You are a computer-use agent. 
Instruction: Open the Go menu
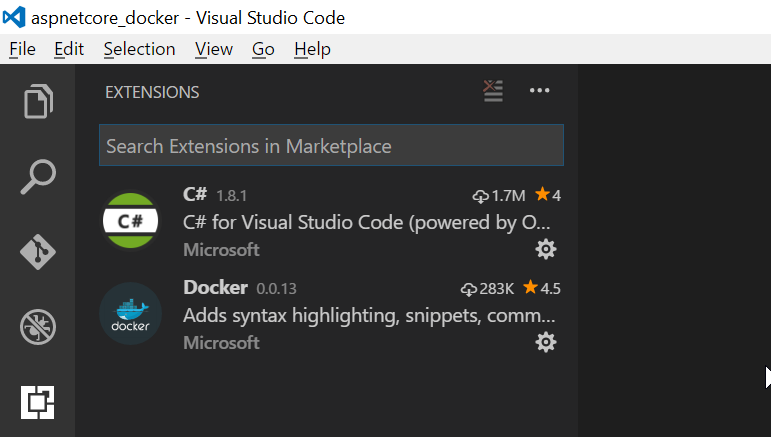tap(263, 49)
